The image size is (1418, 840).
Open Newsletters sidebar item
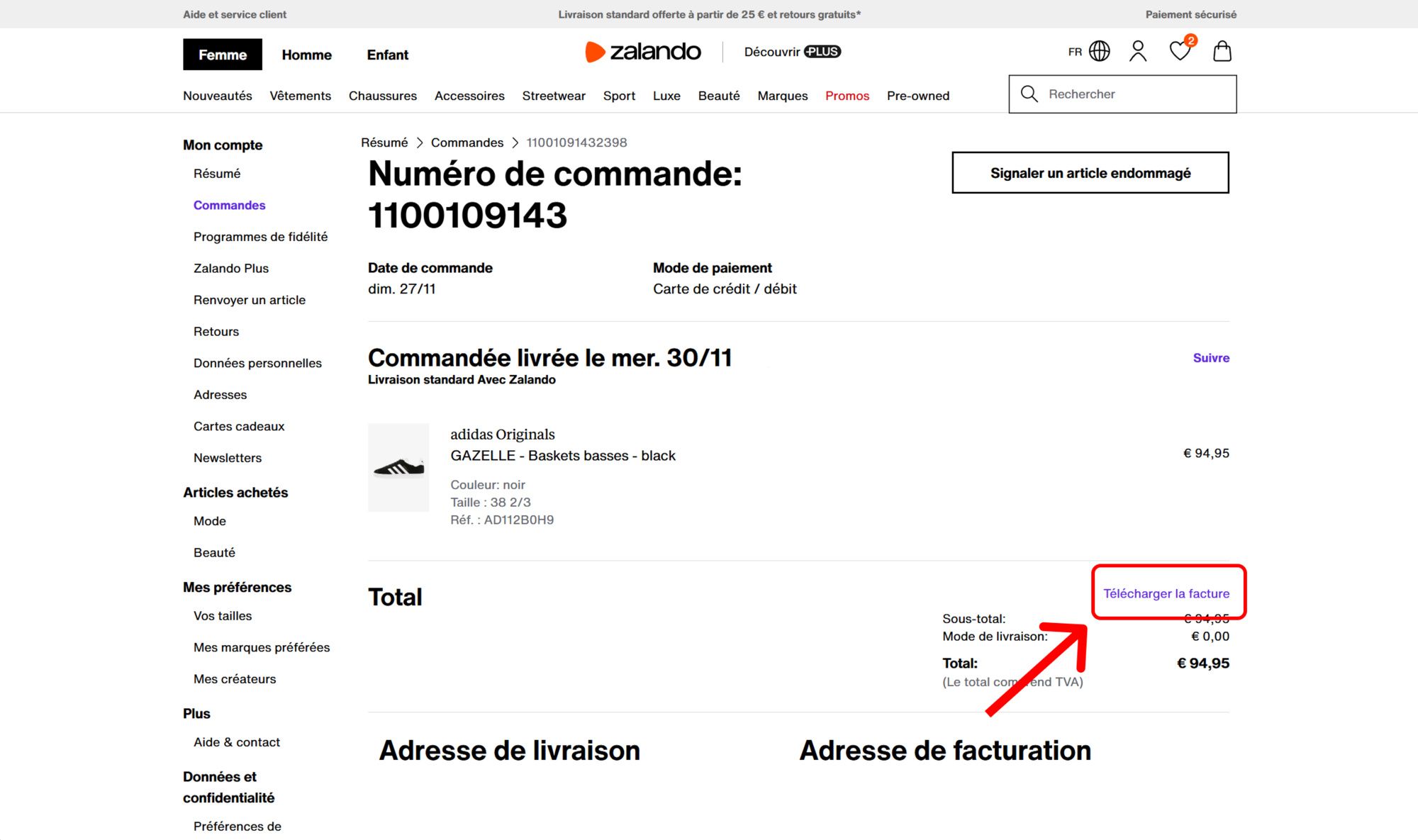228,458
